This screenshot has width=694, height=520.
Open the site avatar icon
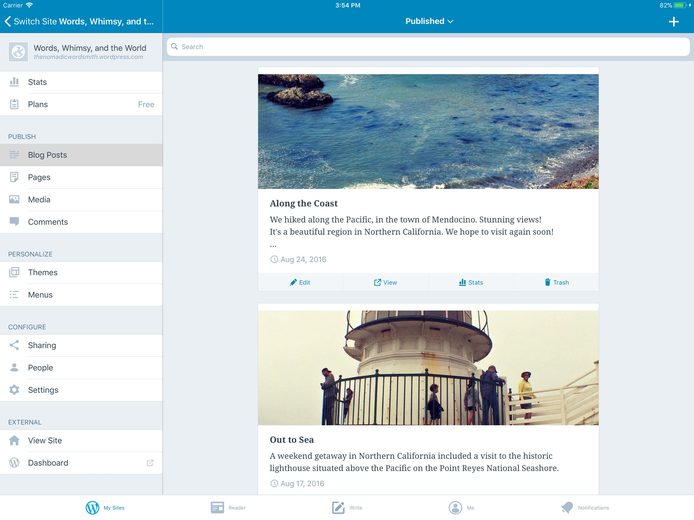point(18,52)
